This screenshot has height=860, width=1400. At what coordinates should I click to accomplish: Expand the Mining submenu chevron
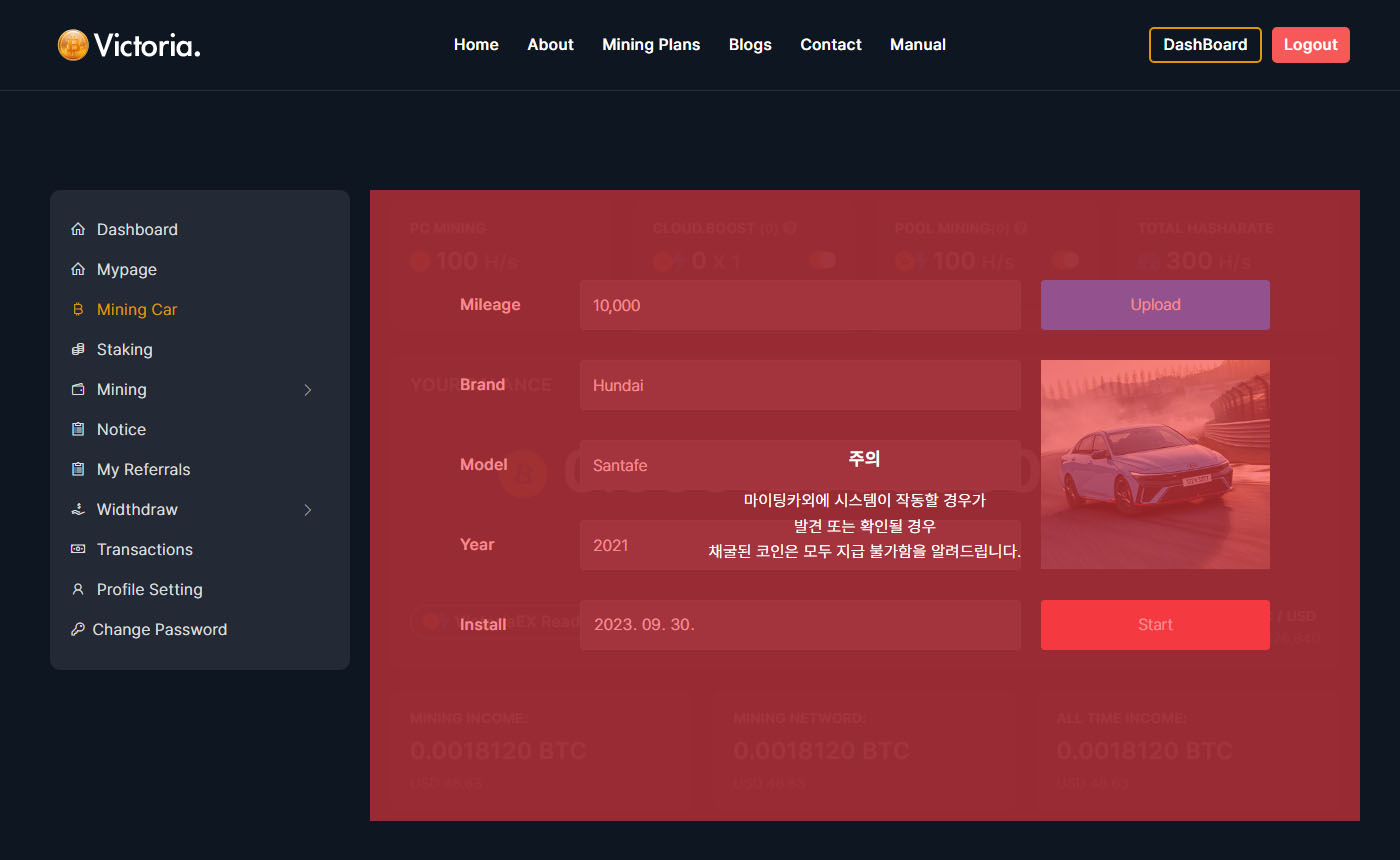pos(308,390)
